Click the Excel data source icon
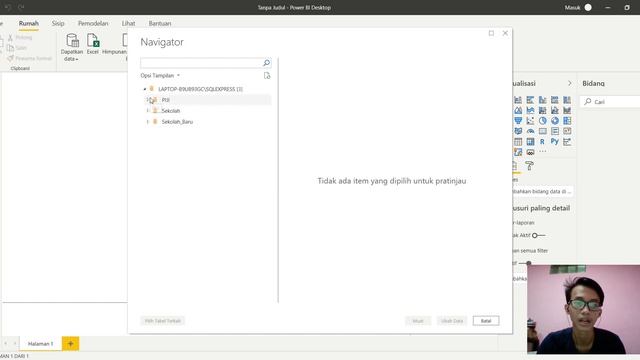The image size is (640, 360). coord(93,40)
